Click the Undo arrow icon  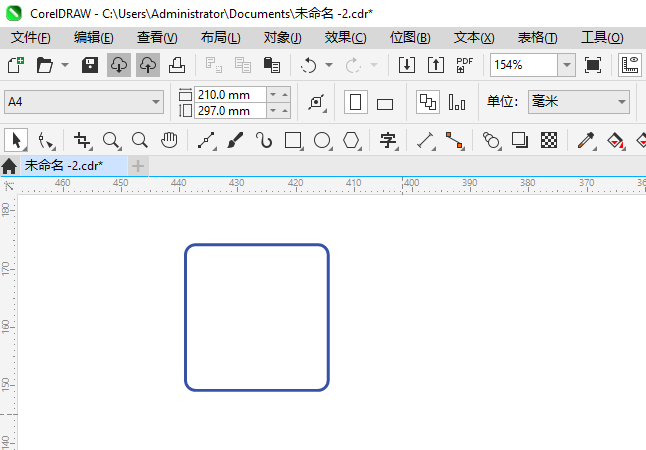pyautogui.click(x=309, y=65)
